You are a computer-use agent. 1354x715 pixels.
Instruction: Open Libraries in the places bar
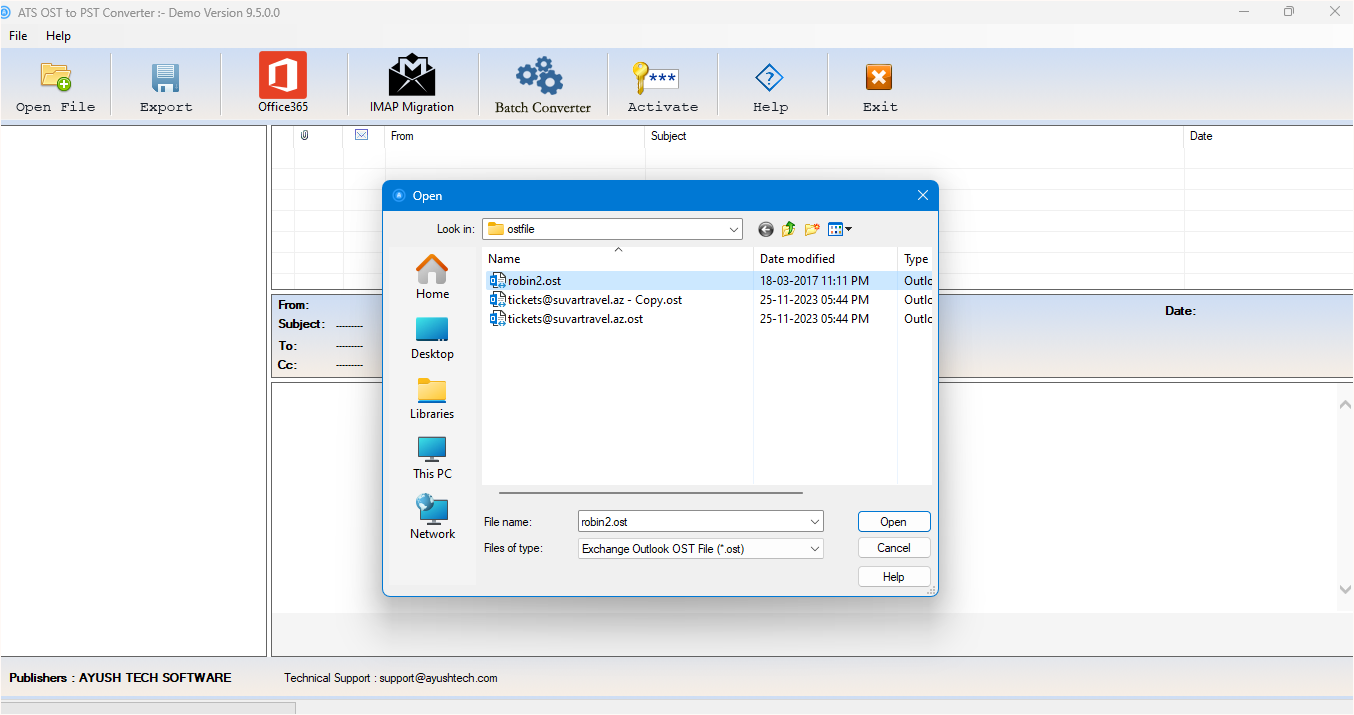432,398
